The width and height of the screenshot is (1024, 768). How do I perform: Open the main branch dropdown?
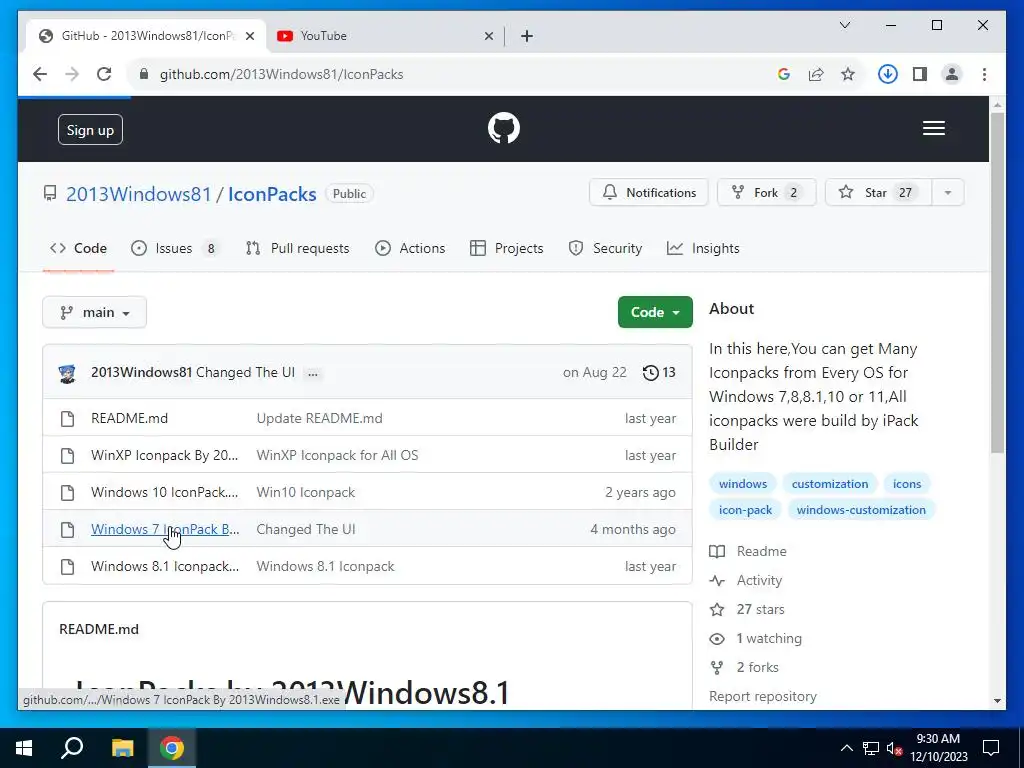tap(95, 313)
